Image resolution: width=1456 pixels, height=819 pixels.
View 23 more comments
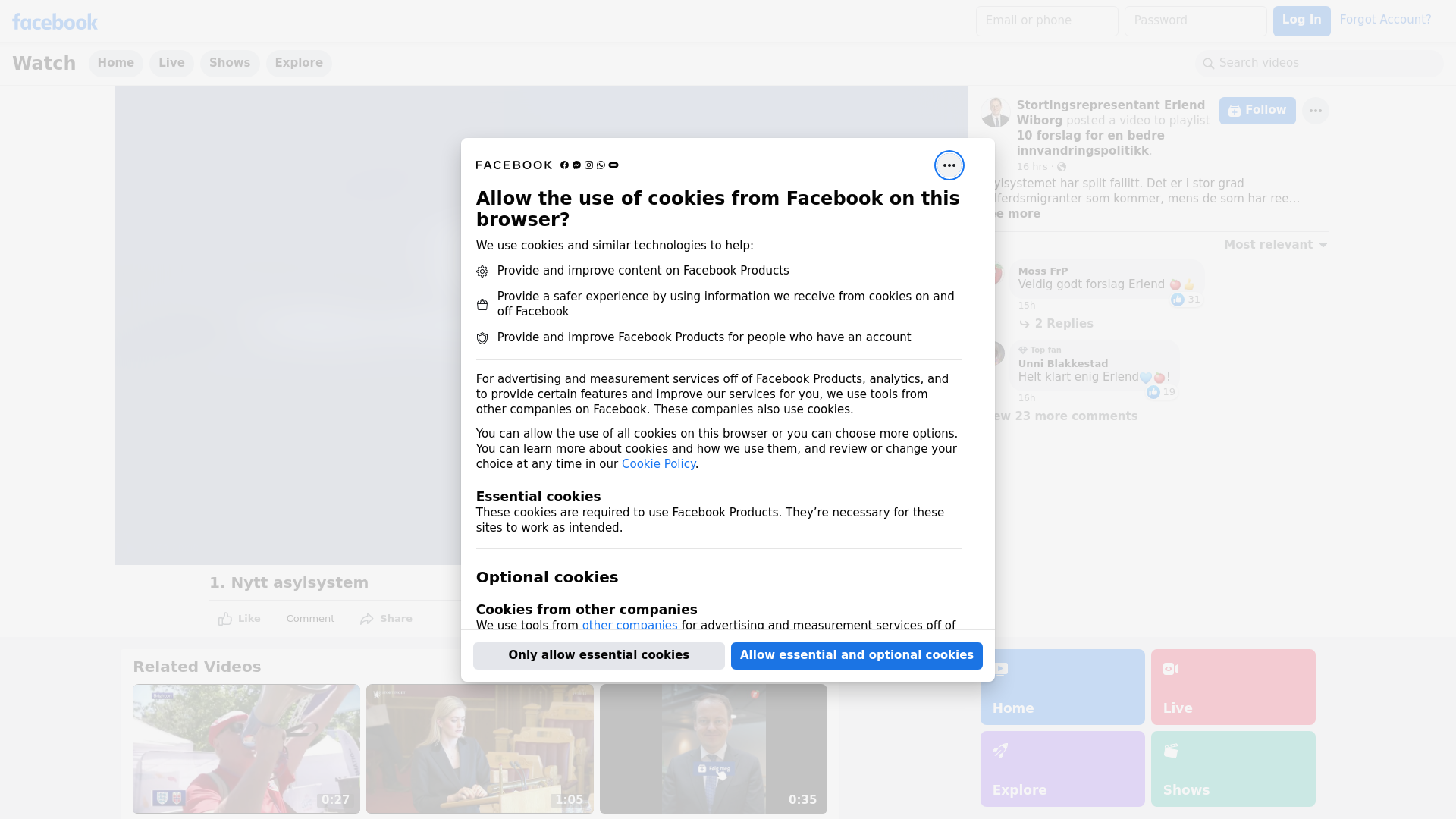click(x=1064, y=416)
